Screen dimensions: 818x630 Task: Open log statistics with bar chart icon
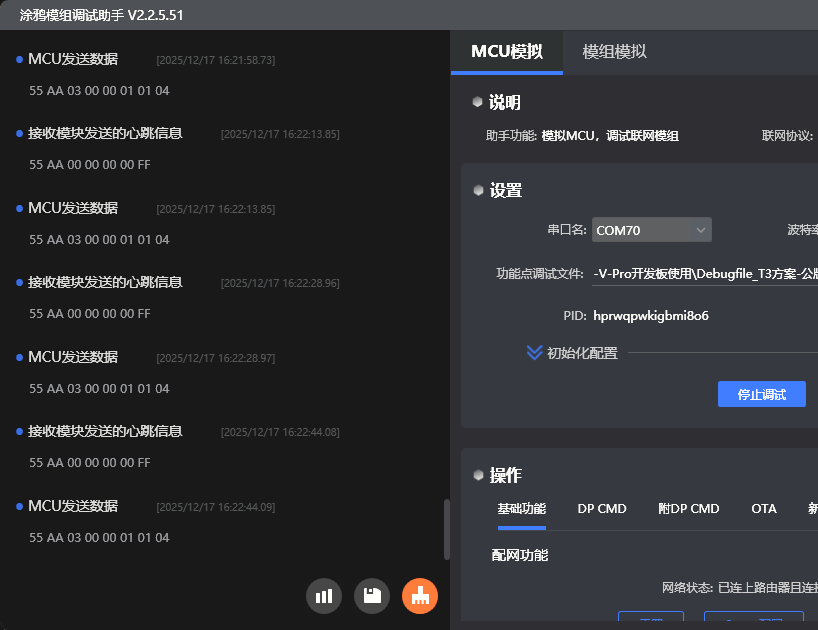click(x=323, y=595)
